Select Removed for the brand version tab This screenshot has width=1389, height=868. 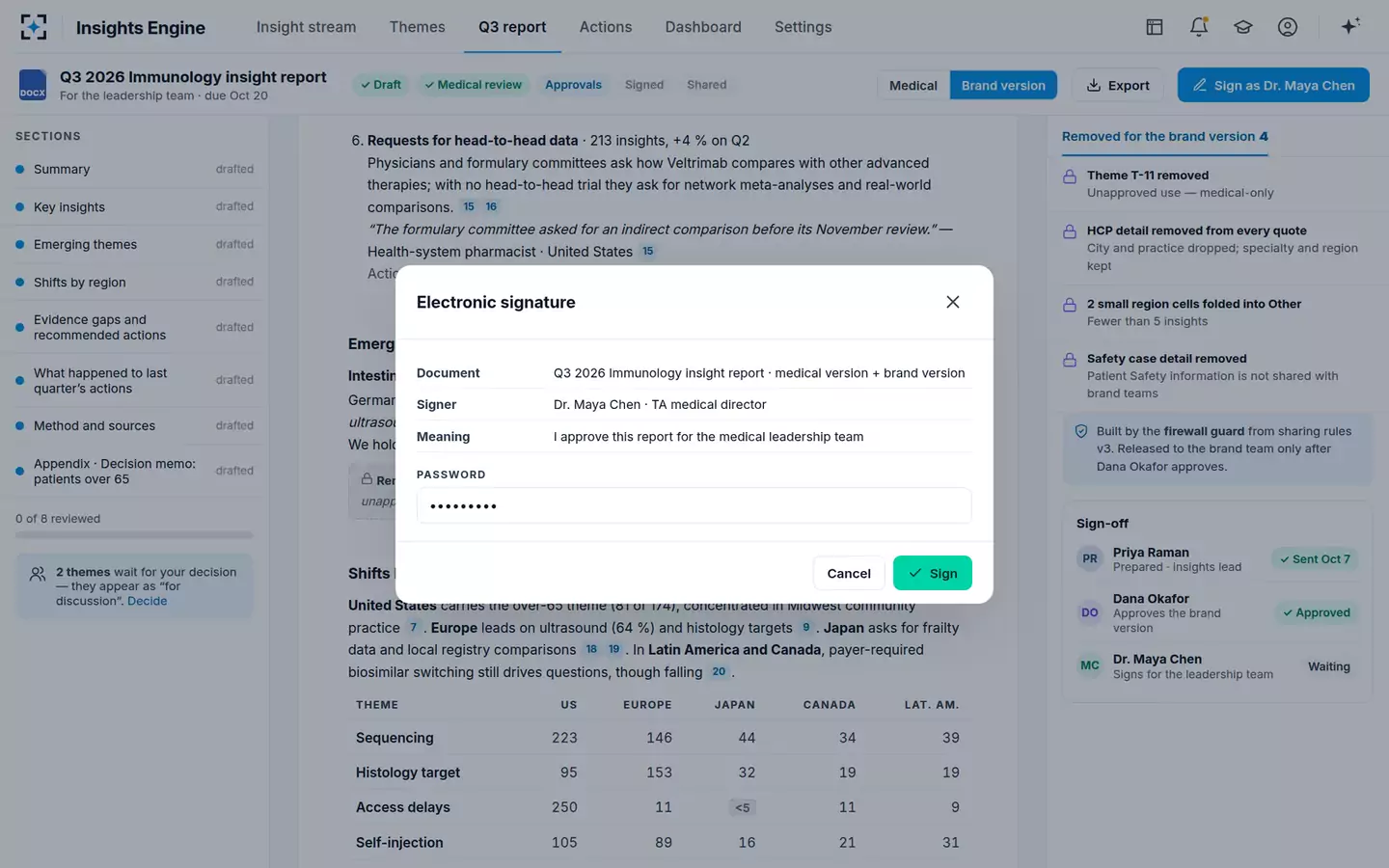coord(1164,136)
